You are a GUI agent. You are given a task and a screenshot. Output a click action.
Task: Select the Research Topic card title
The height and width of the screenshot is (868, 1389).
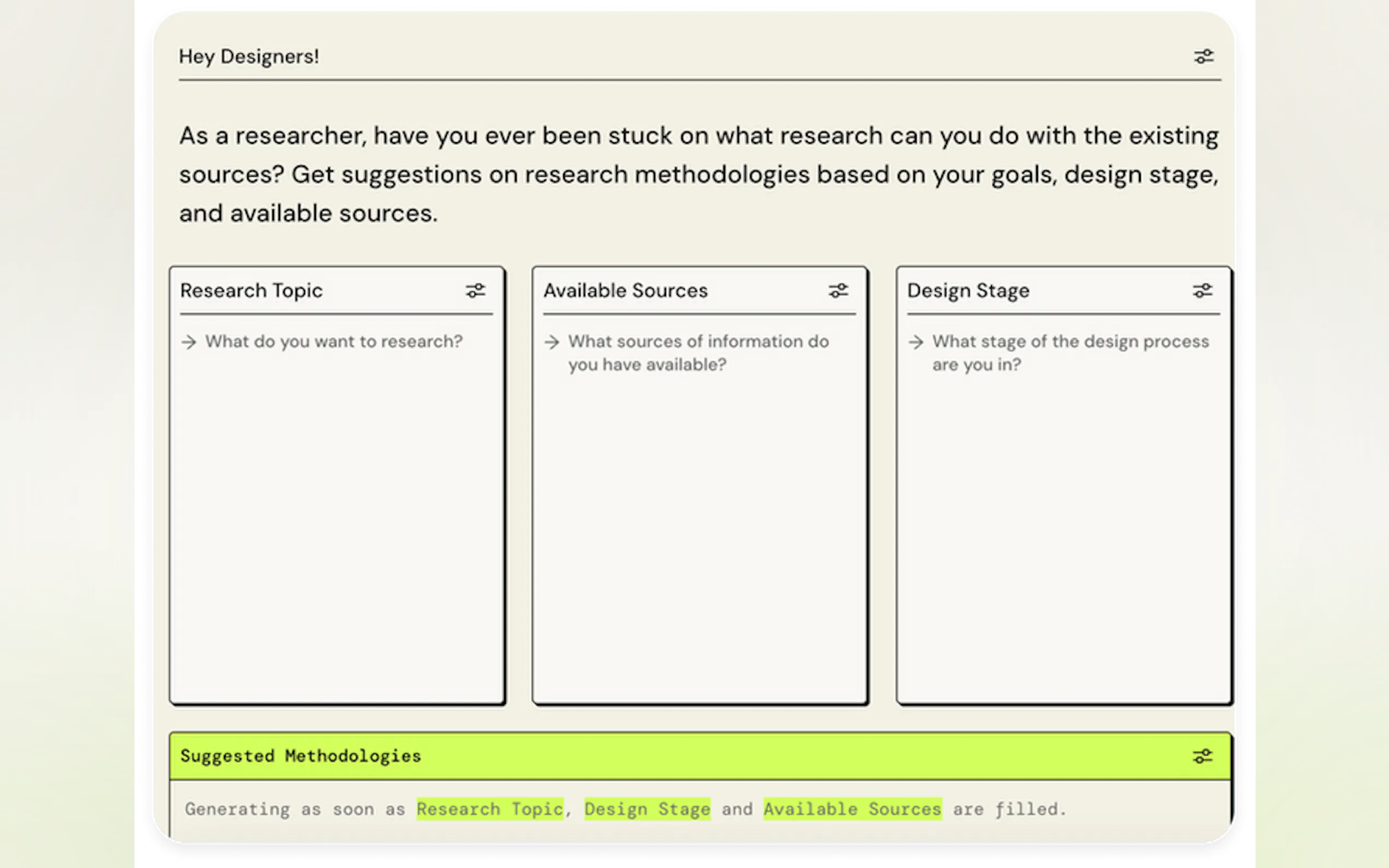point(251,290)
